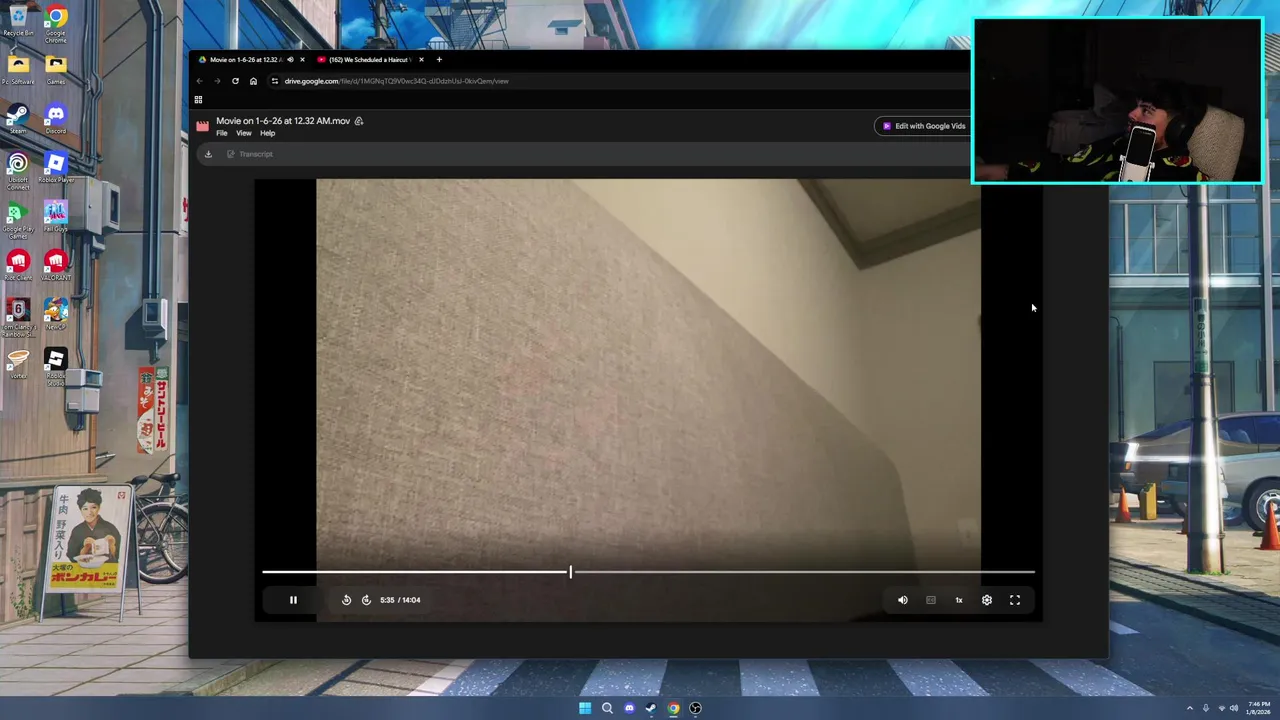Skip forward ten seconds in the video
Viewport: 1280px width, 720px height.
tap(366, 600)
